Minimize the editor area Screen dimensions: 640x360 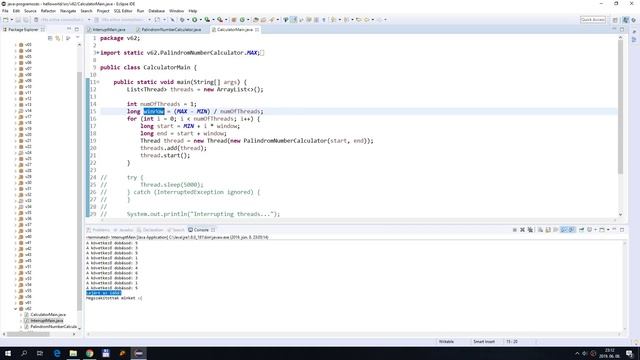pos(614,29)
